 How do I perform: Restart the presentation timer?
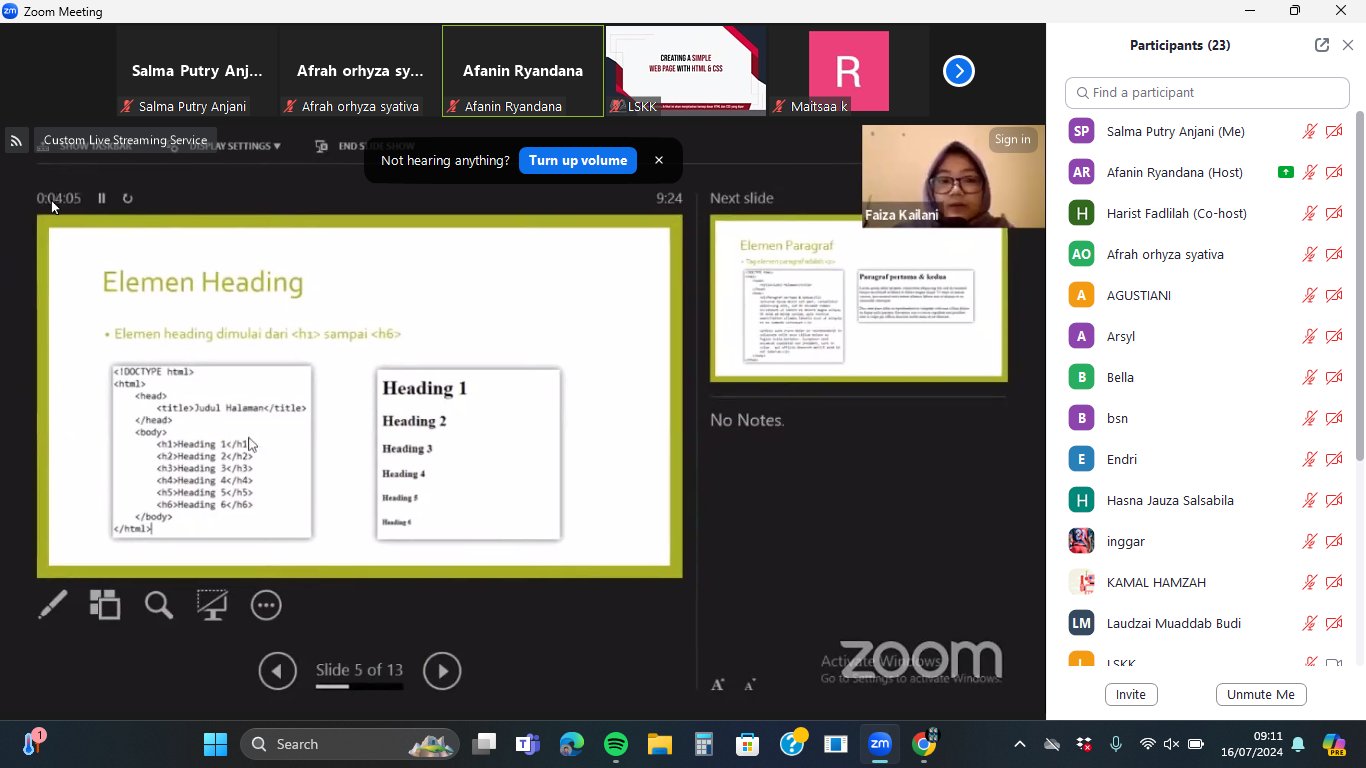click(x=128, y=198)
